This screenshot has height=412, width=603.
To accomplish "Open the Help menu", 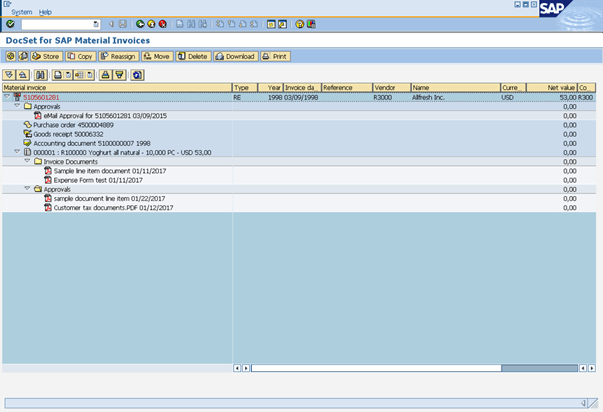I will (45, 11).
